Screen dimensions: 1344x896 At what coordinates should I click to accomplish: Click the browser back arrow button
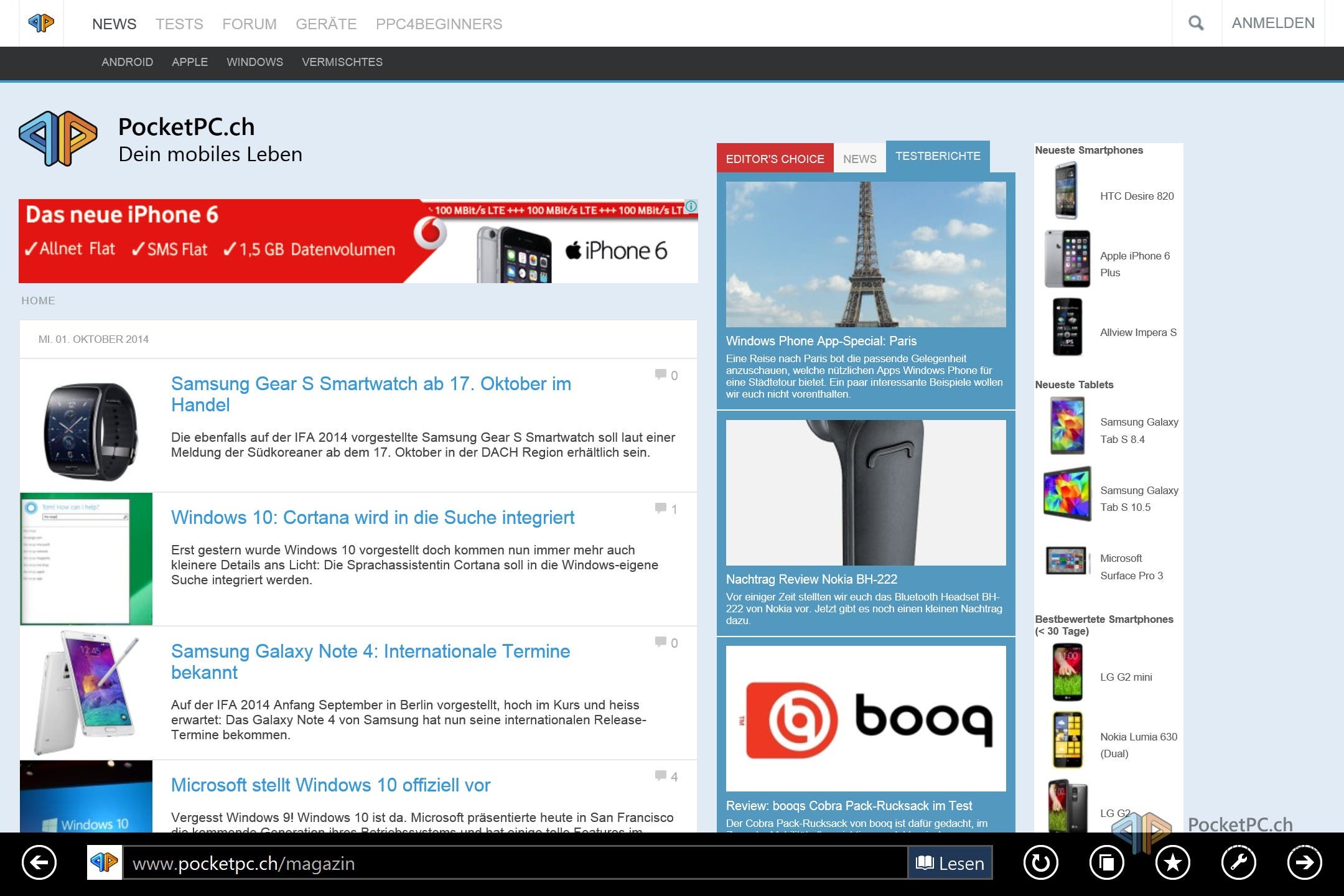pos(39,863)
